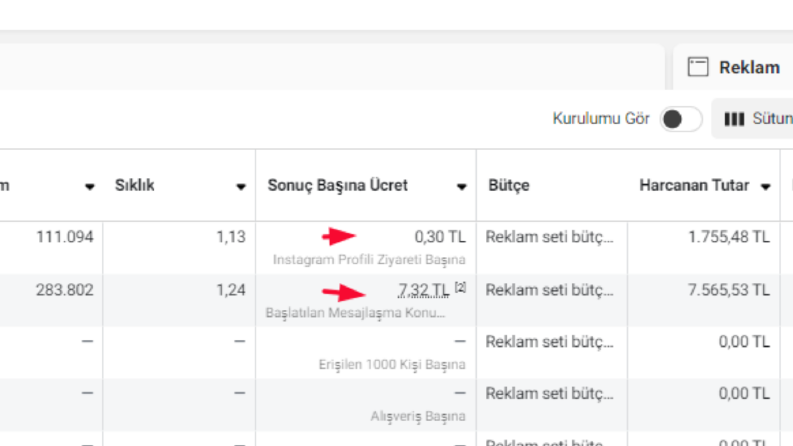Click Harcanan Tutar header text
Screen dimensions: 793x446
click(694, 186)
